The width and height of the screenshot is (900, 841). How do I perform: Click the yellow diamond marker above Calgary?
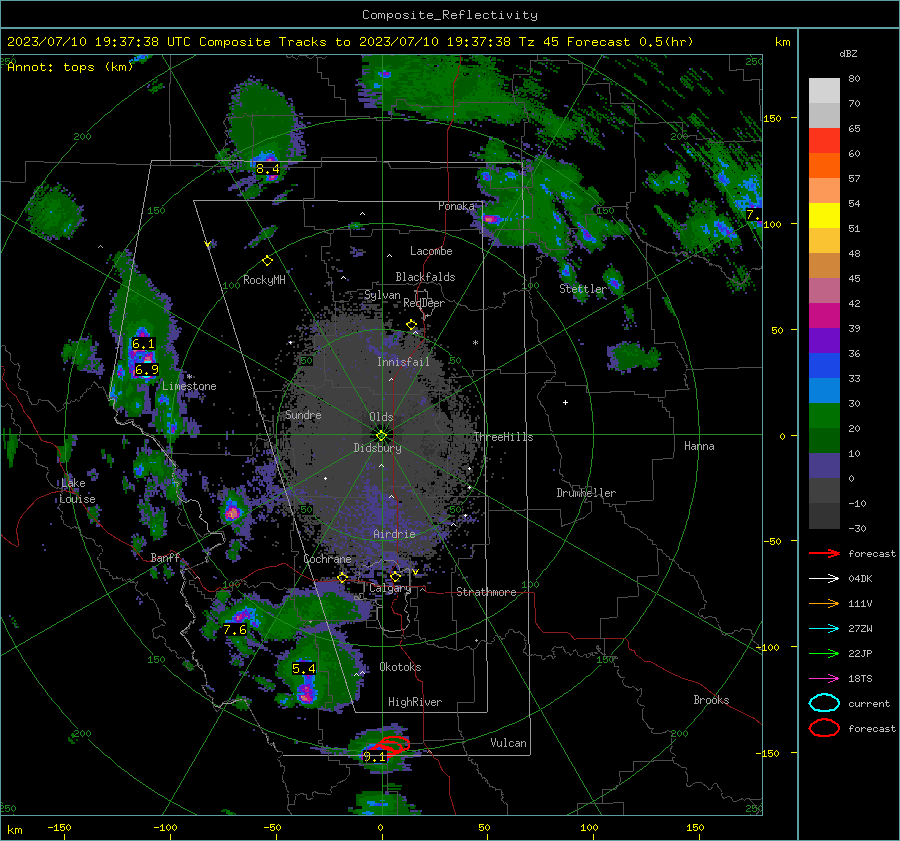click(x=395, y=576)
